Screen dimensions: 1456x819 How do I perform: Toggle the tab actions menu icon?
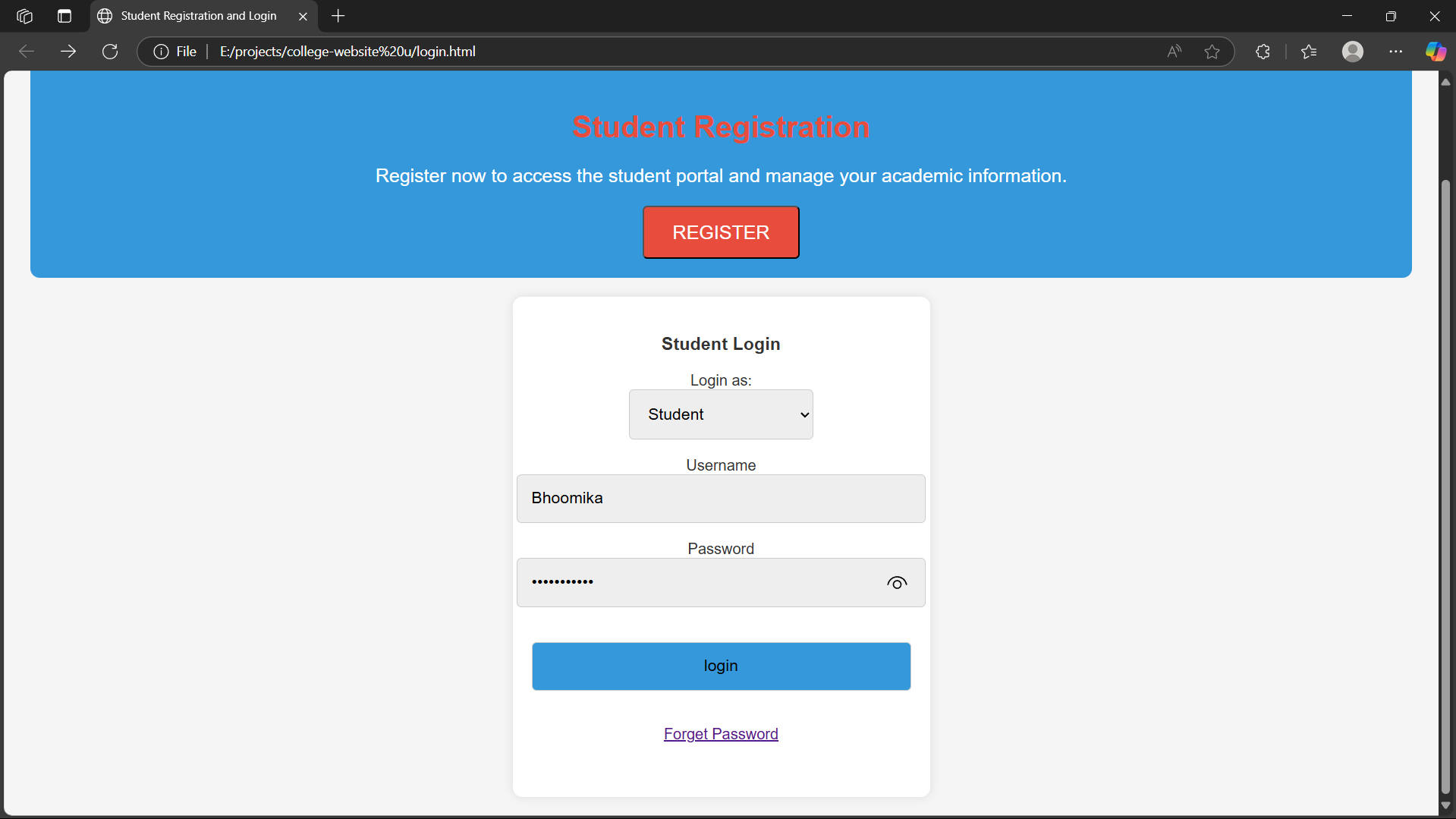coord(64,16)
